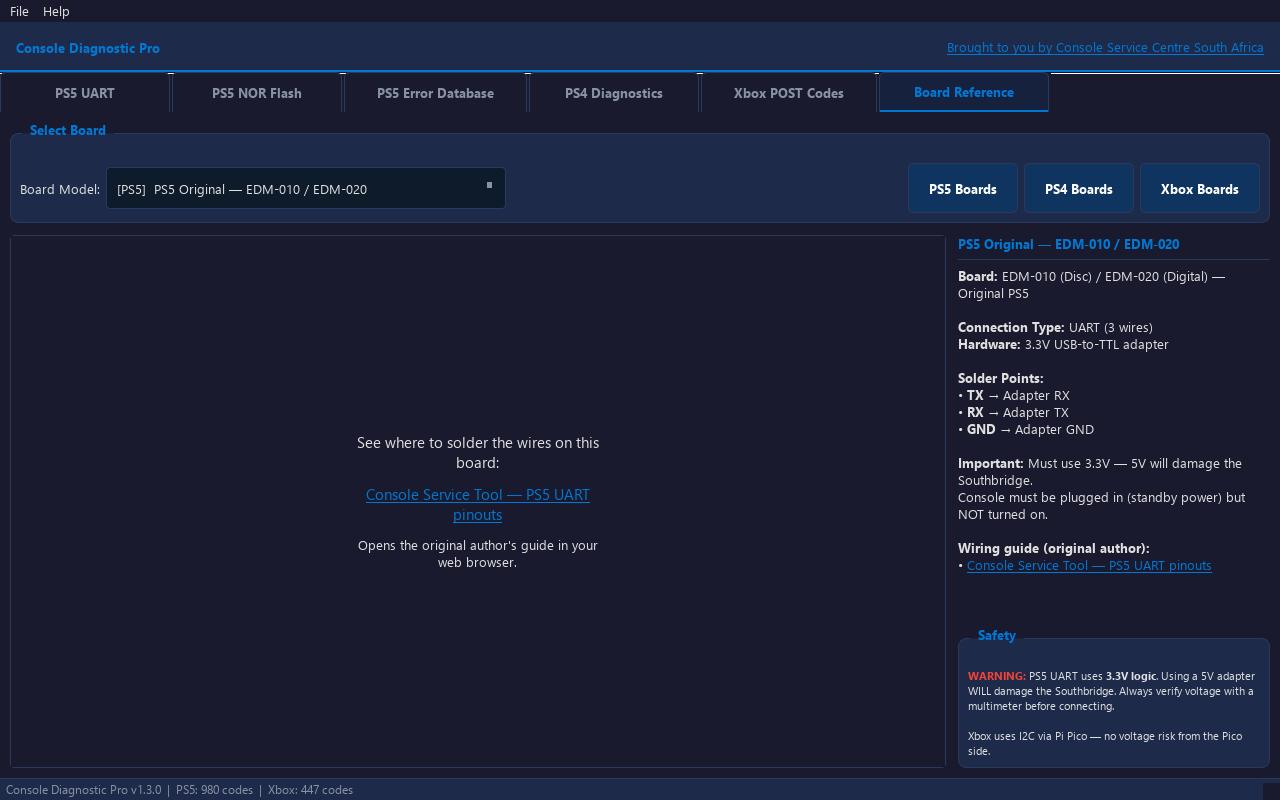Screen dimensions: 1280x800
Task: Click 'See where to solder the wires' text
Action: click(478, 452)
